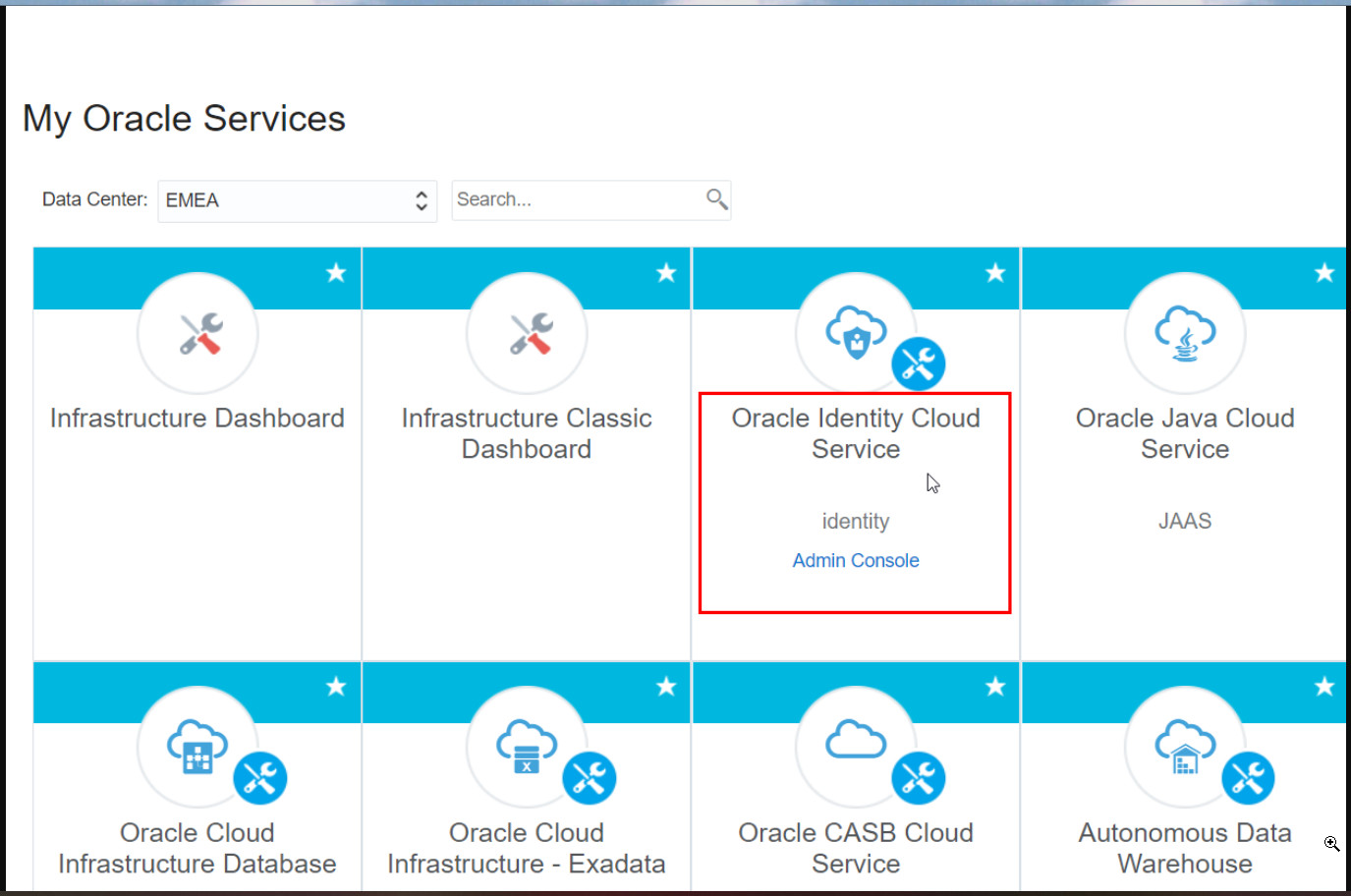Screen dimensions: 1351x896
Task: Toggle favorite star on Oracle Cloud Infrastructure Database
Action: (336, 686)
